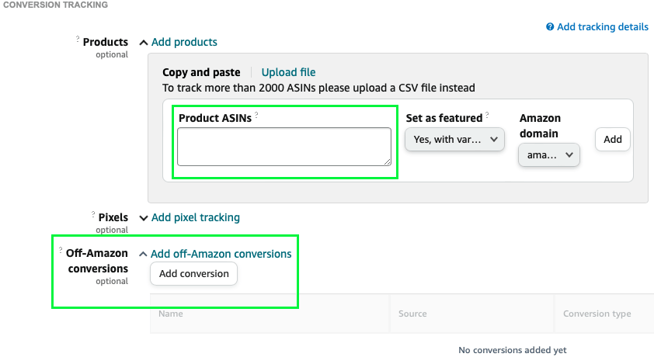Open the Add tracking details link
The width and height of the screenshot is (654, 364).
pos(602,27)
